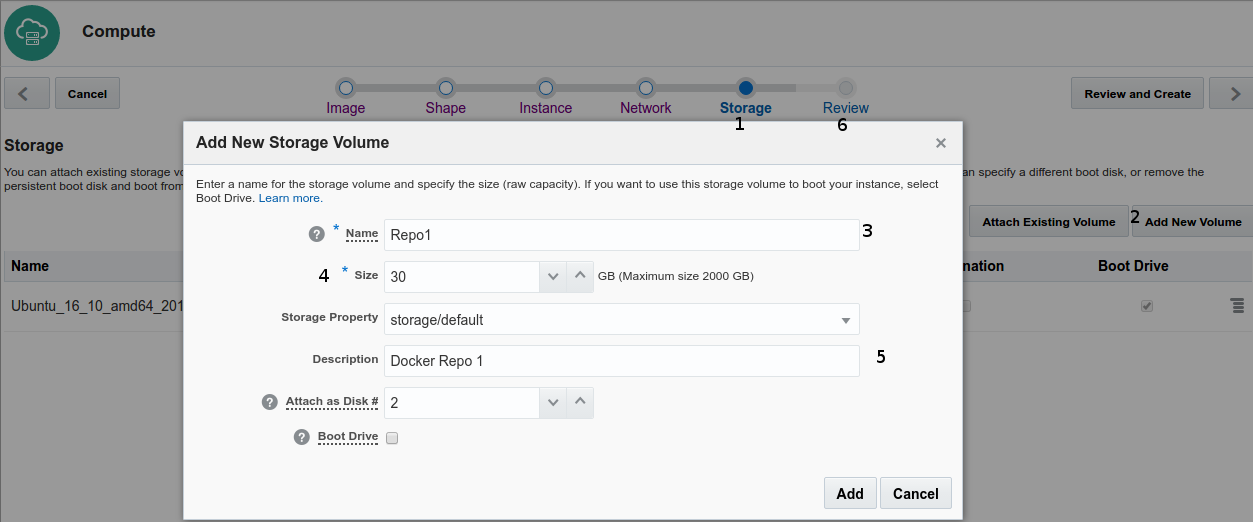
Task: Expand the Storage Property dropdown
Action: click(x=845, y=320)
